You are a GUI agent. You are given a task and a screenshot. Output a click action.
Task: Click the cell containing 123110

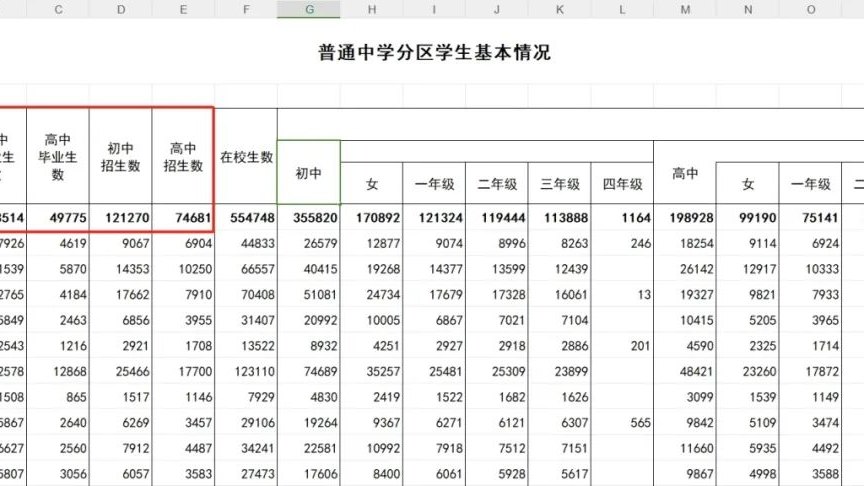tap(246, 371)
